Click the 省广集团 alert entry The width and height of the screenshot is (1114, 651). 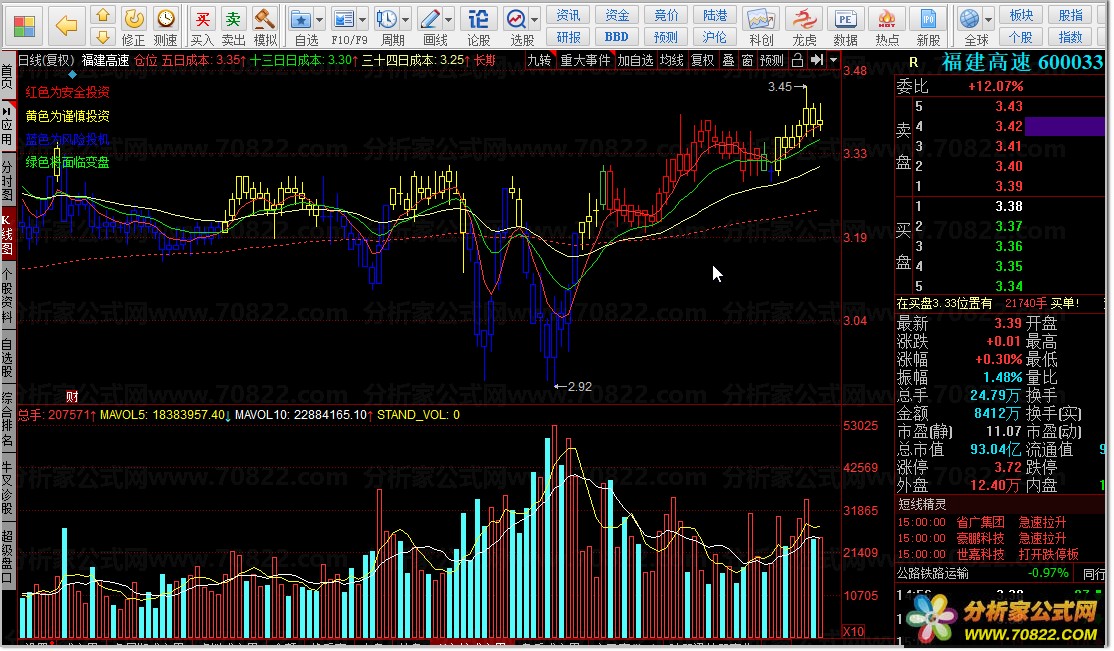[980, 522]
